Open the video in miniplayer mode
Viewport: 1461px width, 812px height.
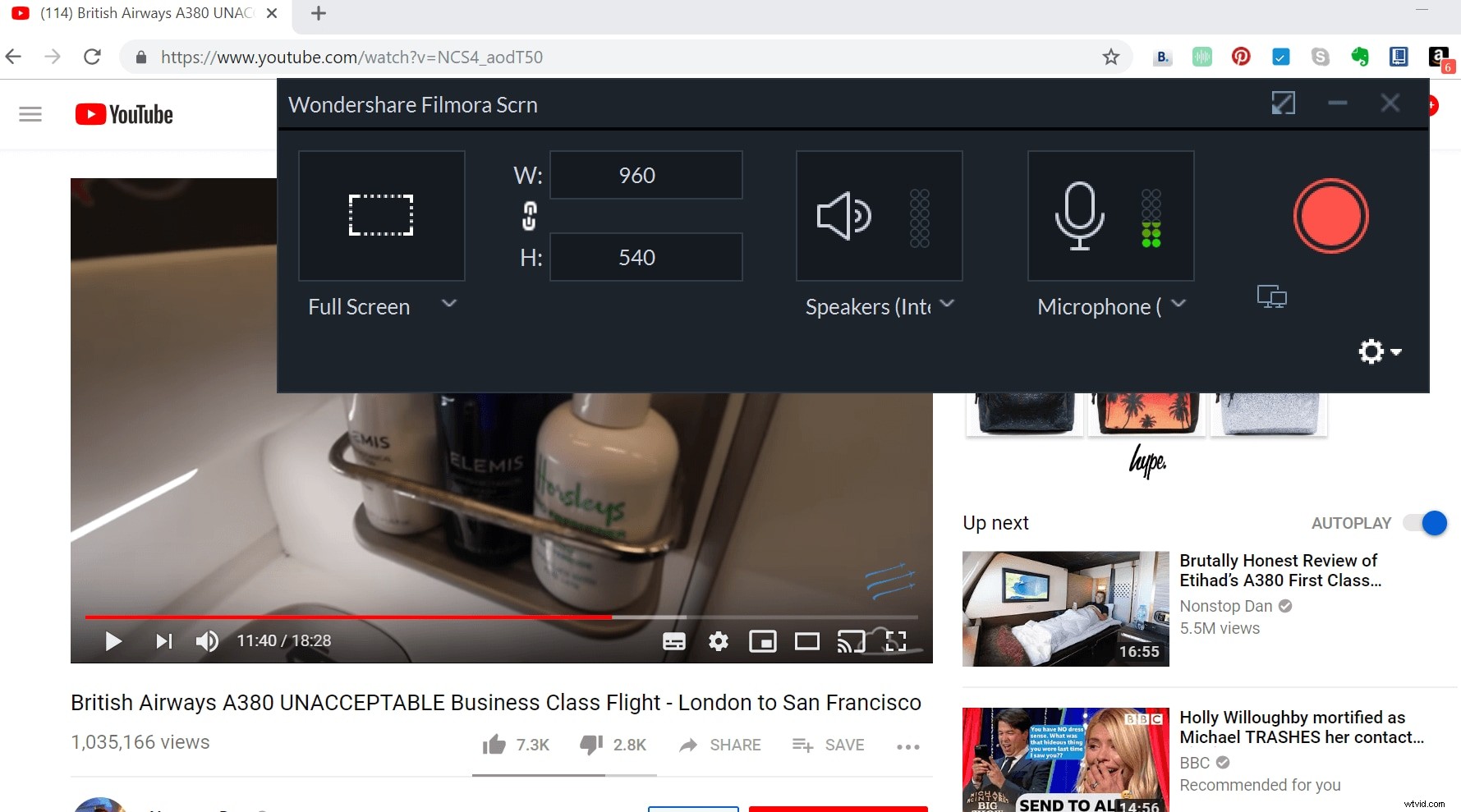pyautogui.click(x=763, y=641)
